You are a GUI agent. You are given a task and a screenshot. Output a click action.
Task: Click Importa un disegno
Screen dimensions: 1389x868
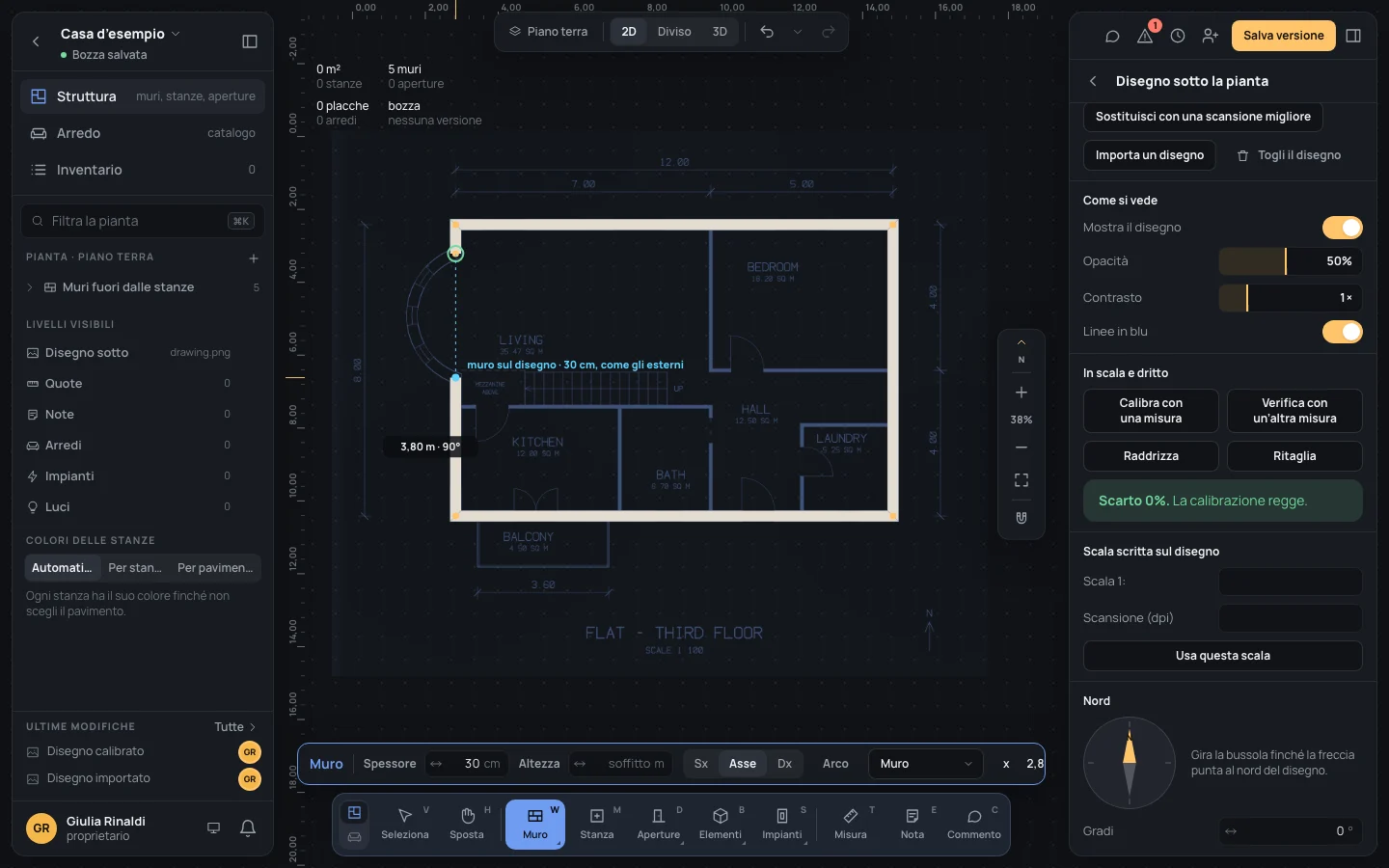pos(1150,155)
